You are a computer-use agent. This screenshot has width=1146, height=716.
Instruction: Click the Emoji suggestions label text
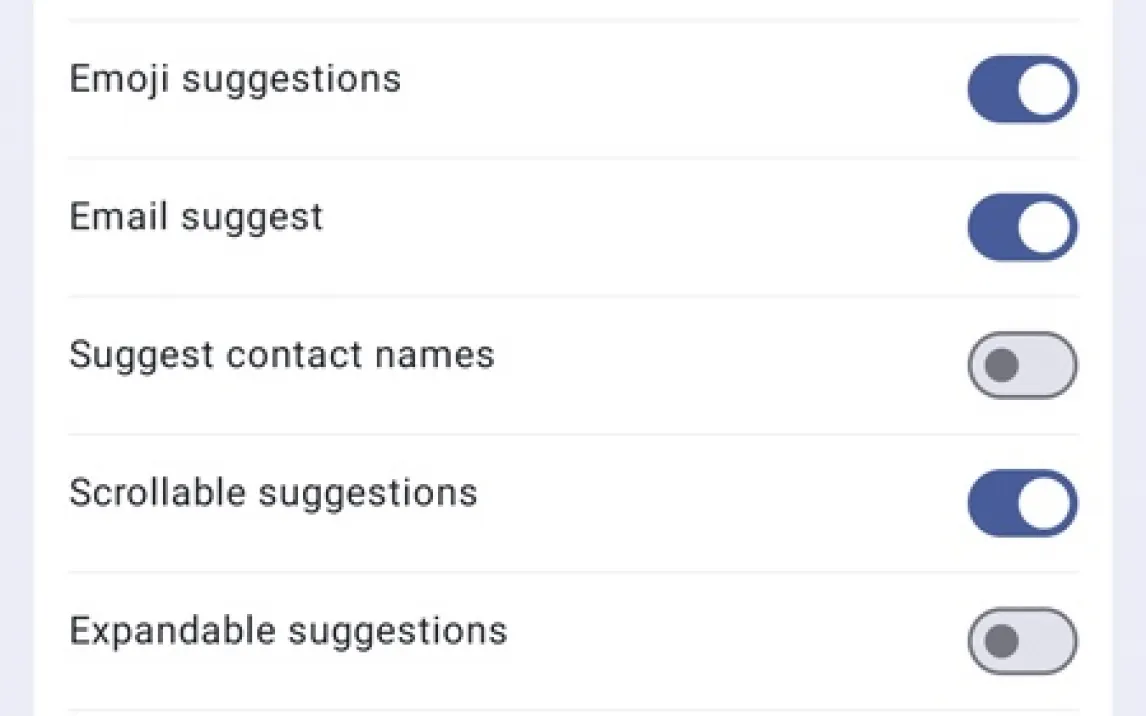tap(235, 79)
